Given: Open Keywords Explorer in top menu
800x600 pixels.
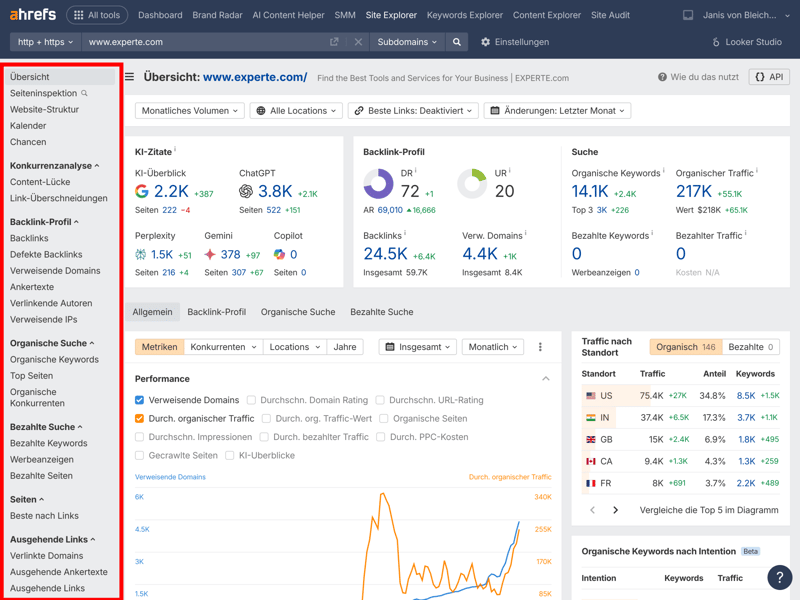Looking at the screenshot, I should [x=464, y=15].
